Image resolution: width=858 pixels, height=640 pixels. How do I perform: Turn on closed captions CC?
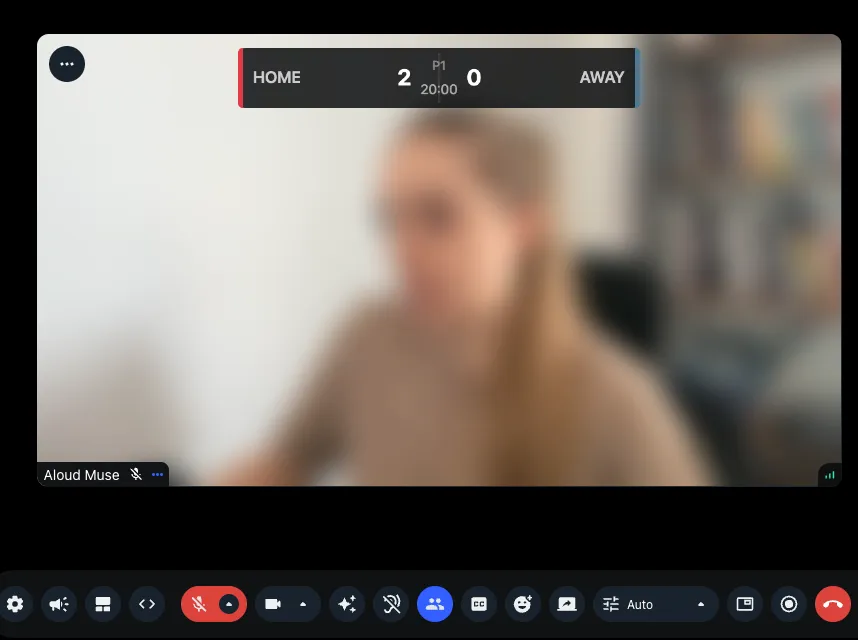[479, 604]
